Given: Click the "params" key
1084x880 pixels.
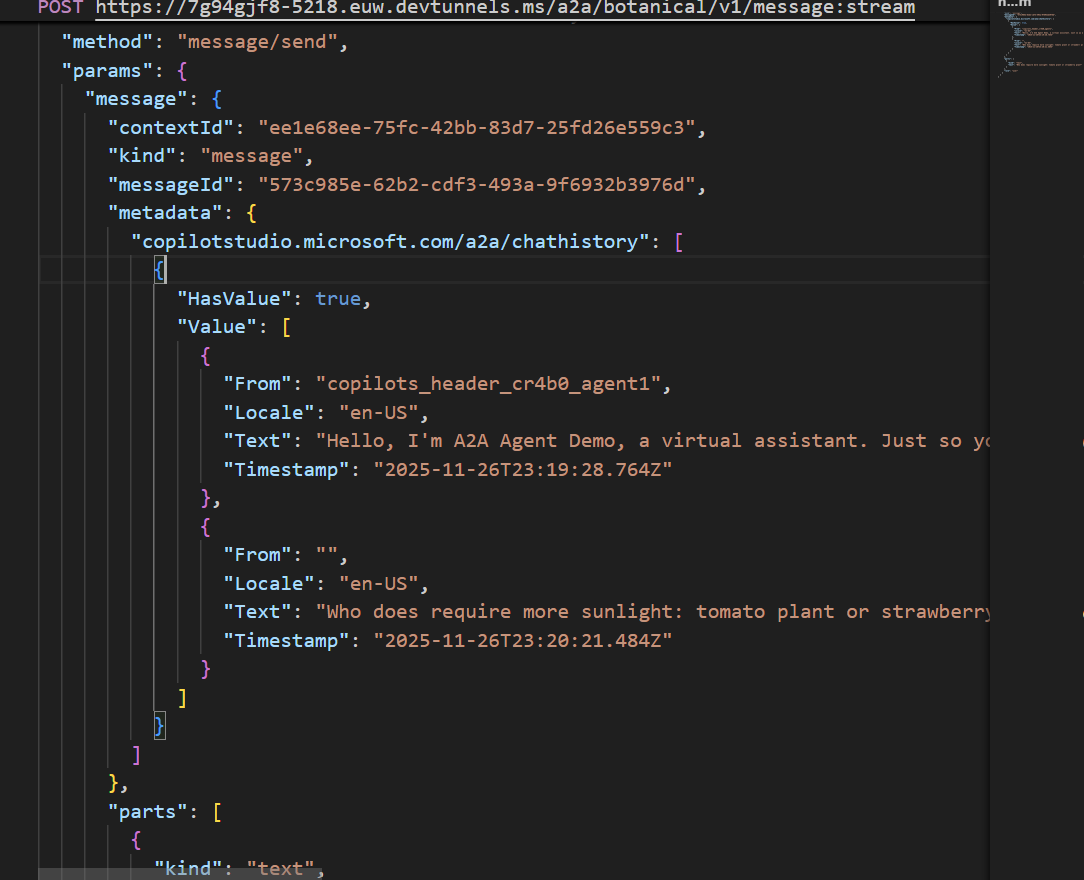Looking at the screenshot, I should [108, 71].
